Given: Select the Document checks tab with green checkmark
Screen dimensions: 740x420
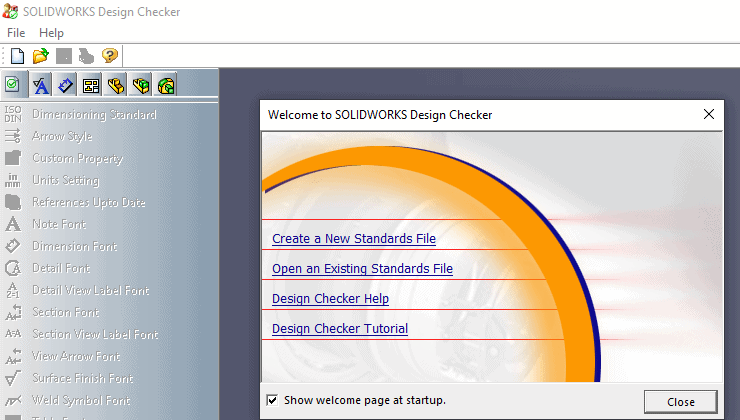Looking at the screenshot, I should pos(13,85).
